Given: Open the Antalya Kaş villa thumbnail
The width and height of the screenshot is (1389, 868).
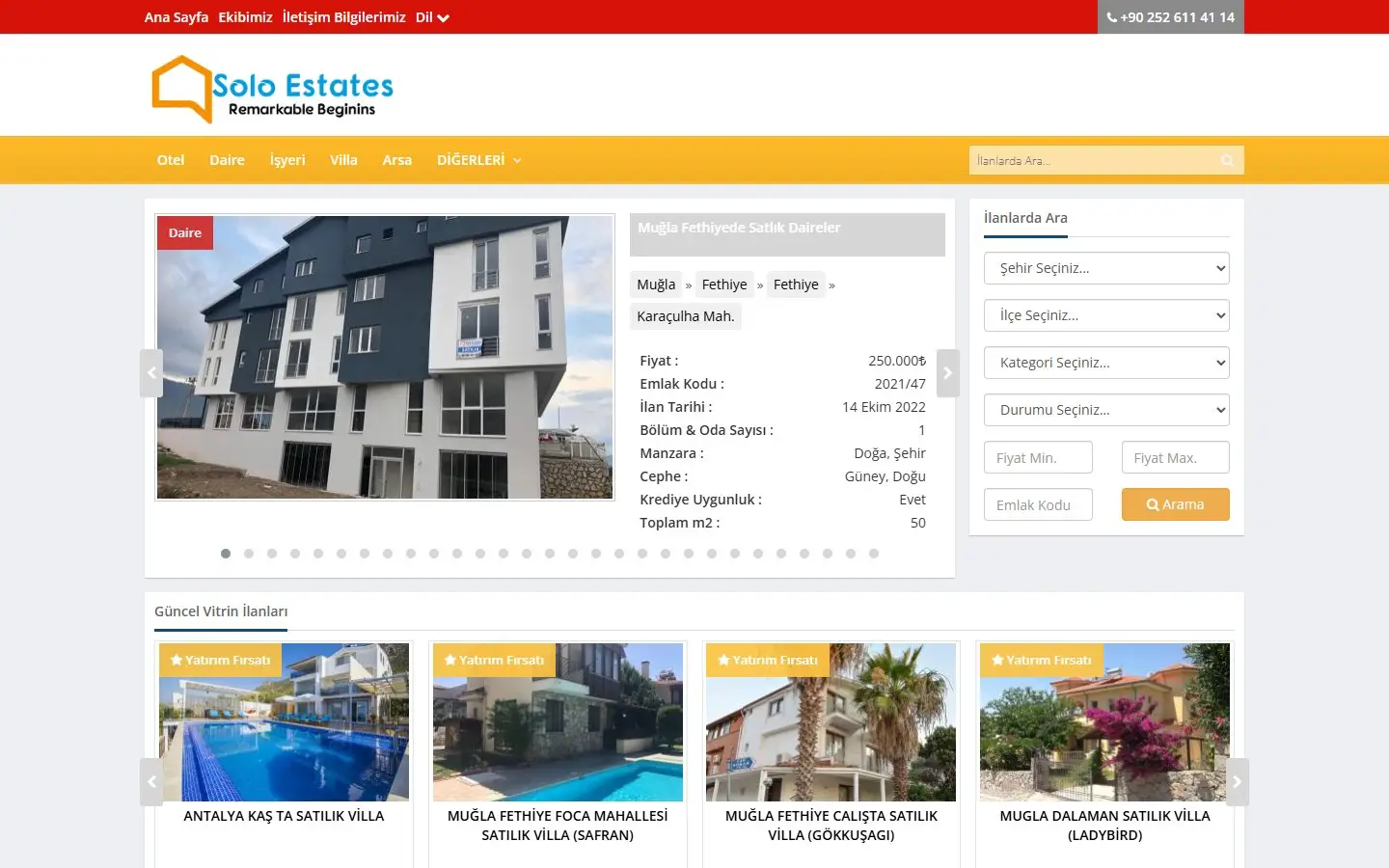Looking at the screenshot, I should point(284,722).
